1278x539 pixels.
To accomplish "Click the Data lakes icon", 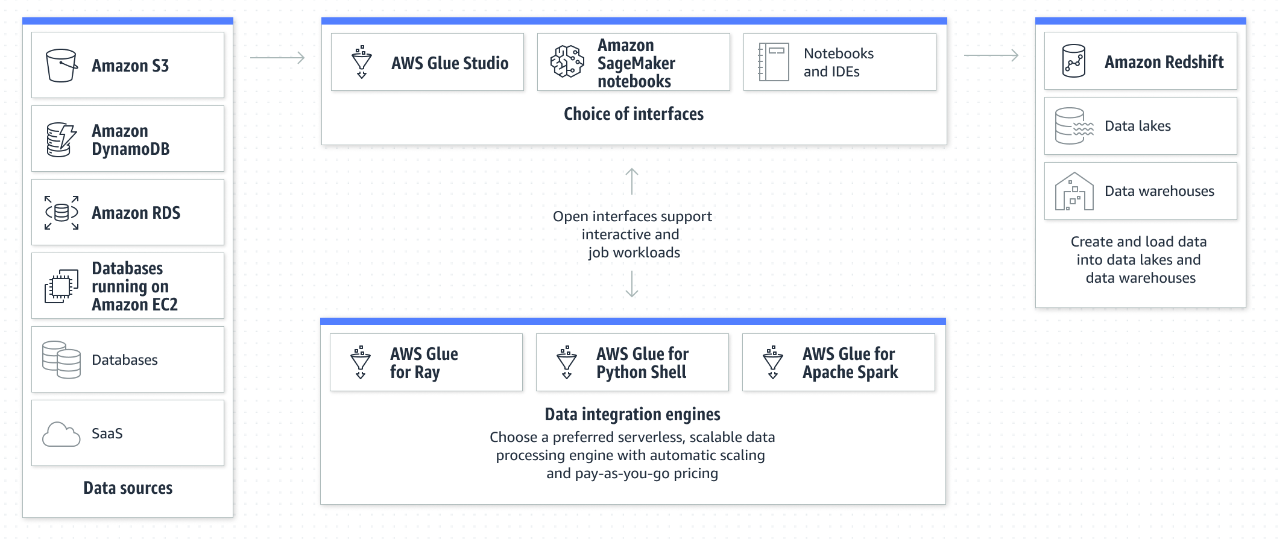I will coord(1074,126).
